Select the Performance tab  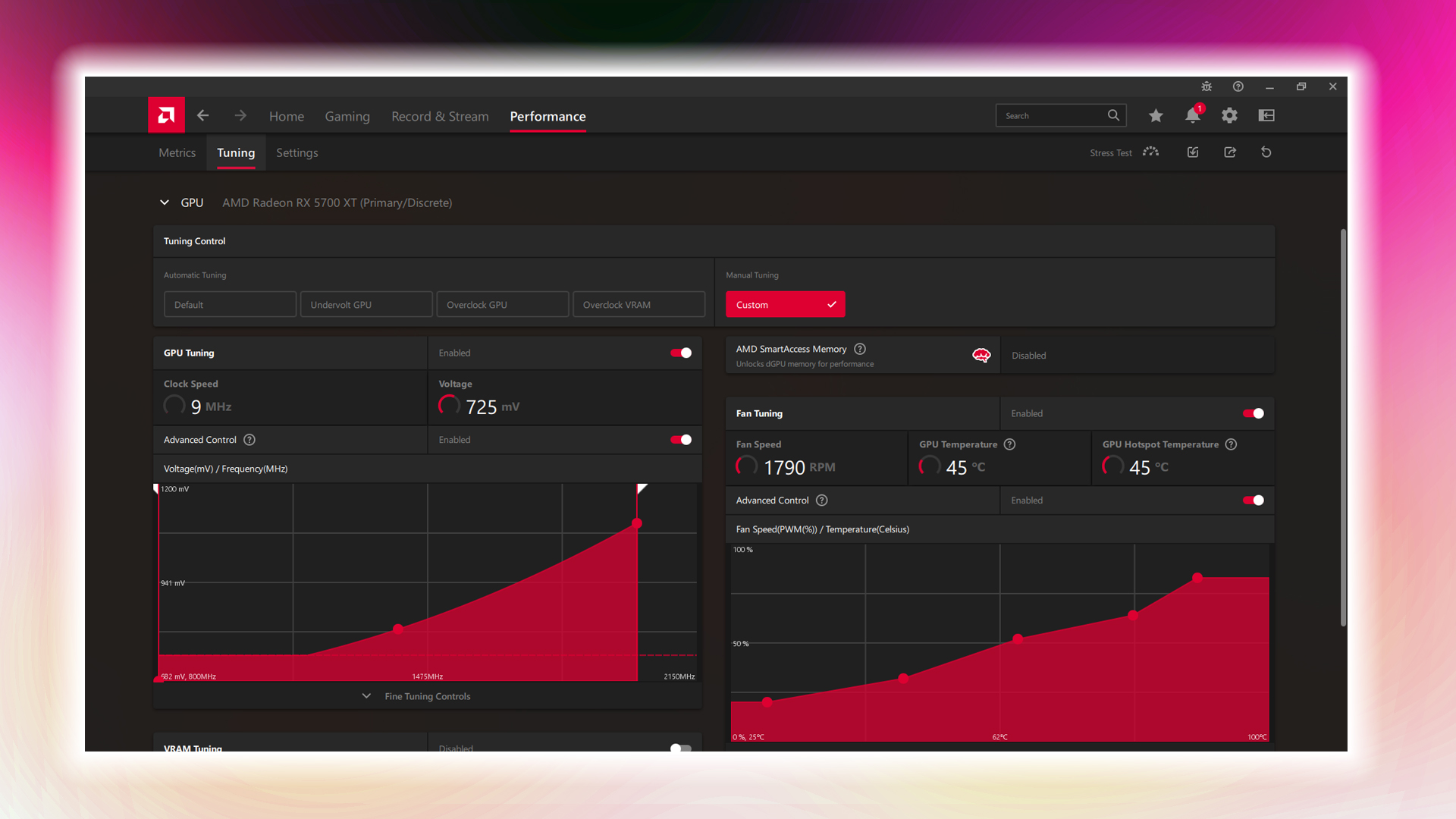click(x=548, y=116)
